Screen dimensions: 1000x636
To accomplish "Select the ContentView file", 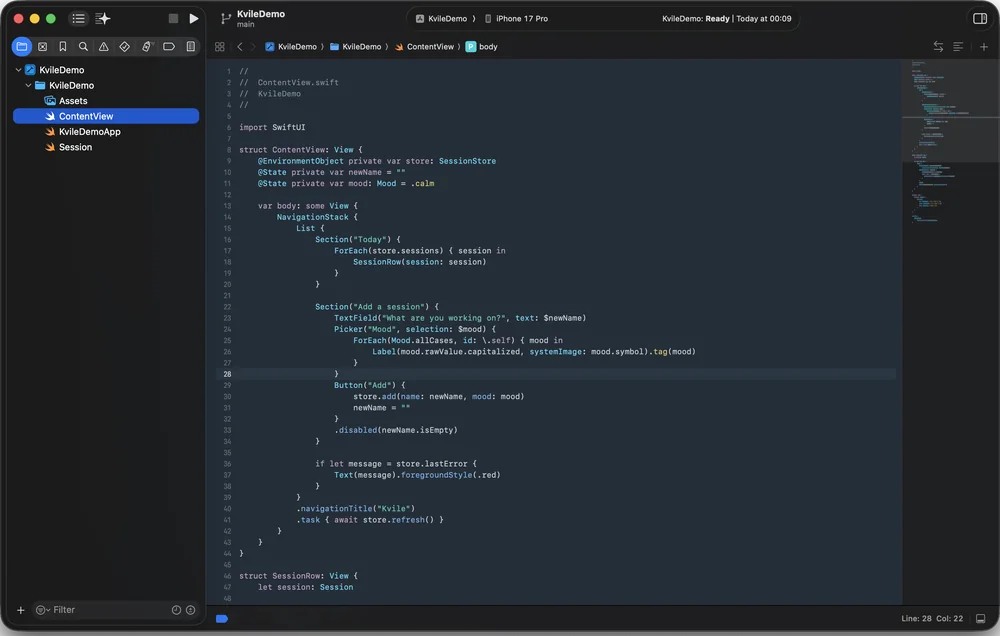I will pyautogui.click(x=106, y=116).
